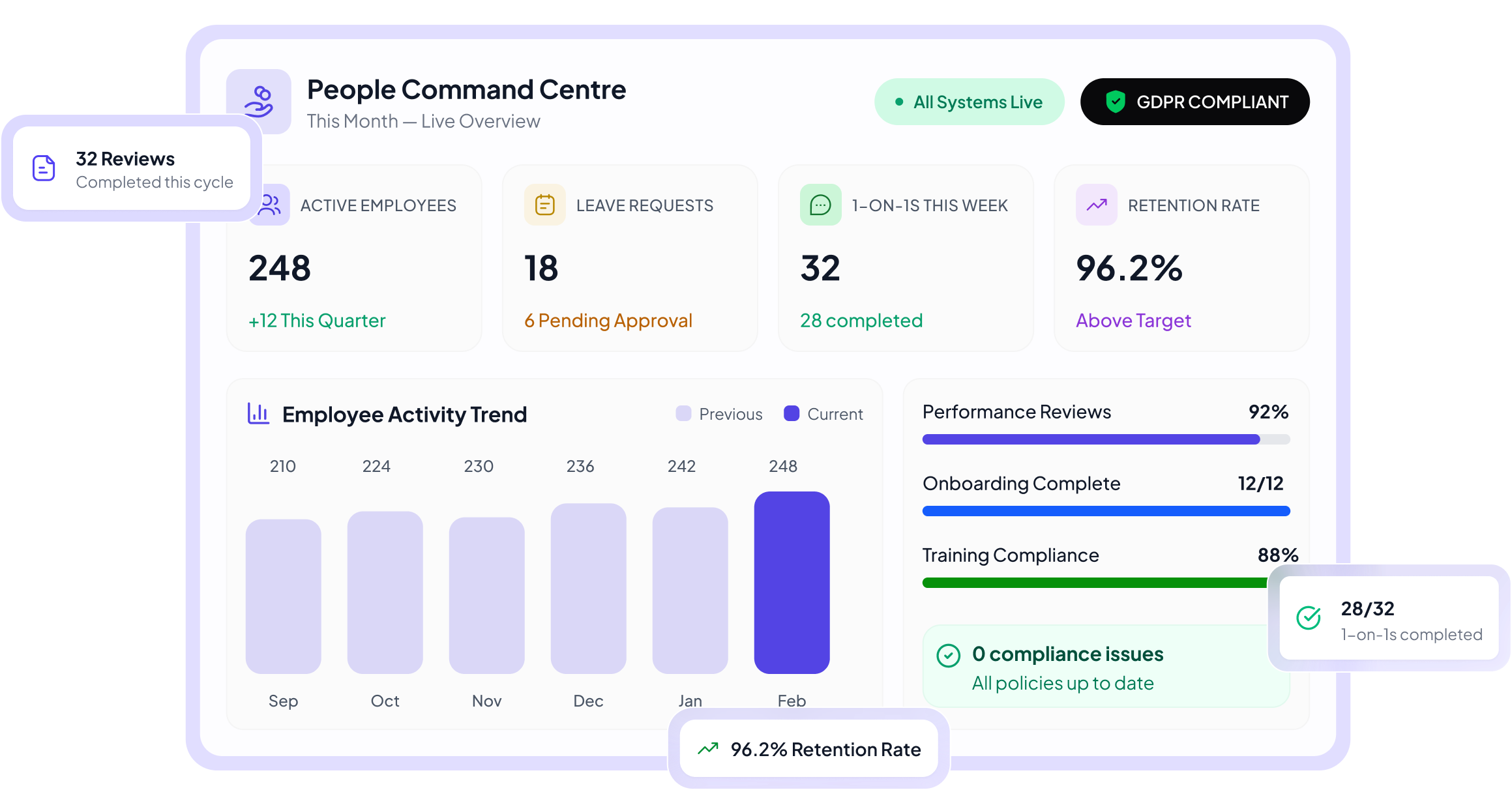Click the Leave Requests calendar icon
This screenshot has height=790, width=1512.
[544, 205]
